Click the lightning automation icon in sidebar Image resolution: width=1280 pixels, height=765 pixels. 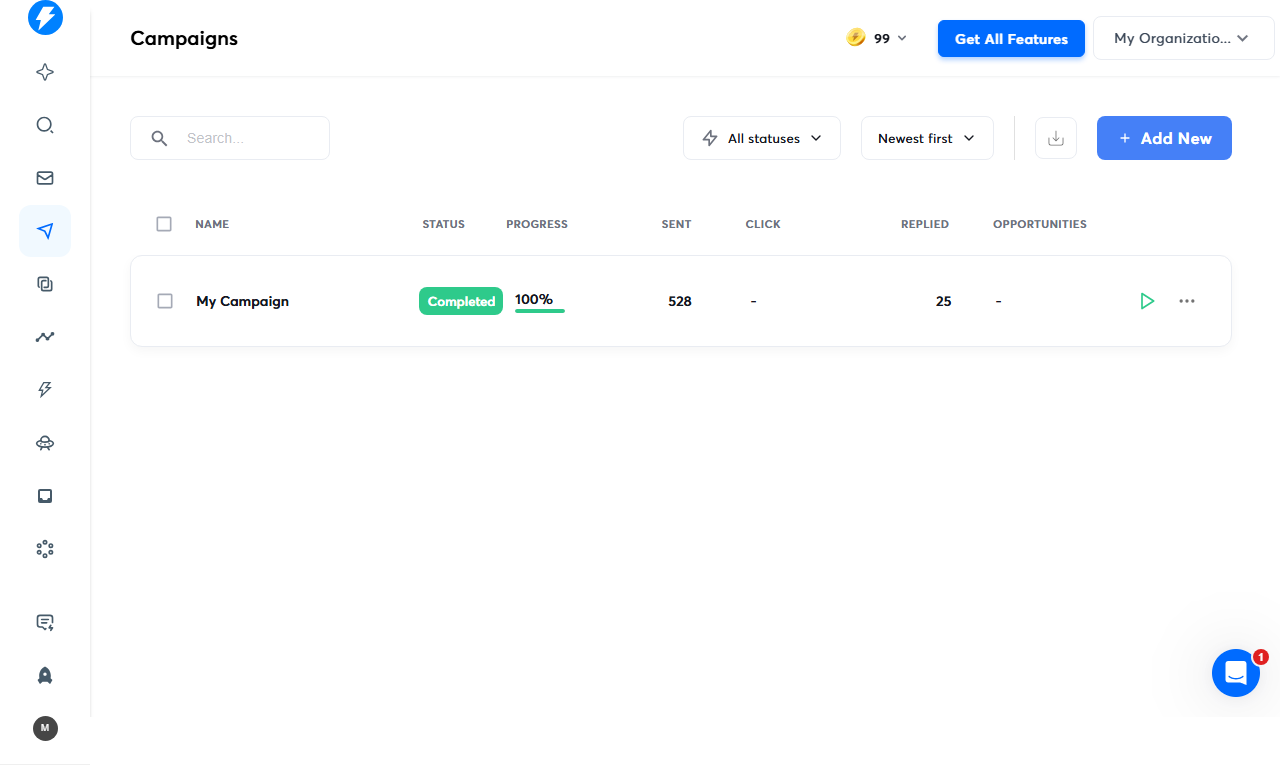point(45,390)
